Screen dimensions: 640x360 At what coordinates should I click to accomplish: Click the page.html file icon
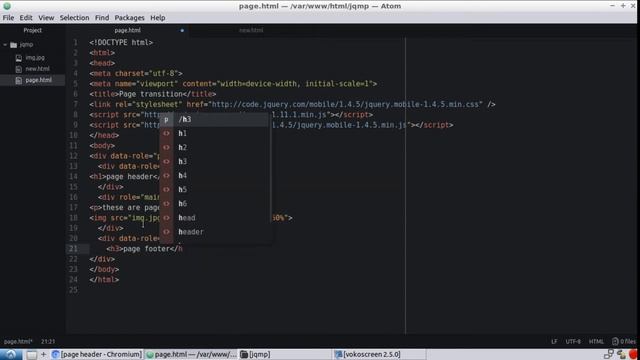click(x=19, y=80)
